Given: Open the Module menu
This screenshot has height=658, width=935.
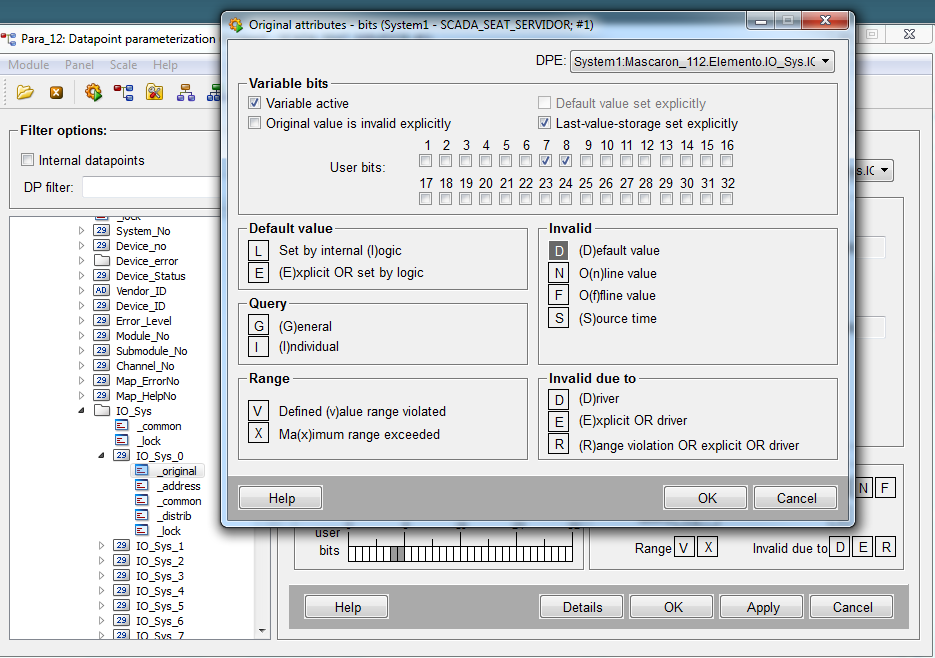Looking at the screenshot, I should (28, 65).
